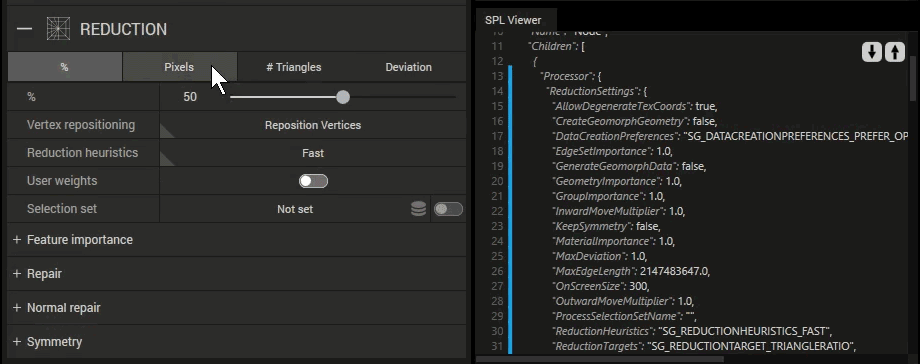Click the "MaterialImportance" line
920x364 pixels.
point(613,241)
